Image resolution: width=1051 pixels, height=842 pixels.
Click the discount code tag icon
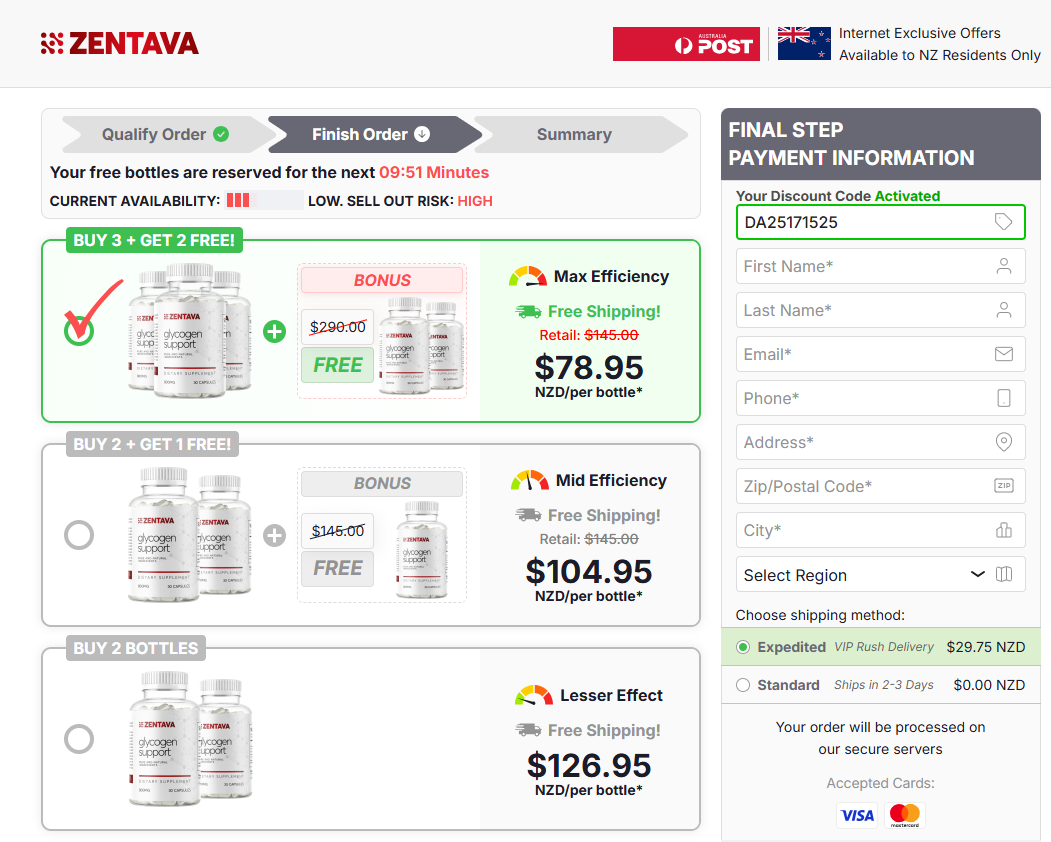coord(1003,221)
